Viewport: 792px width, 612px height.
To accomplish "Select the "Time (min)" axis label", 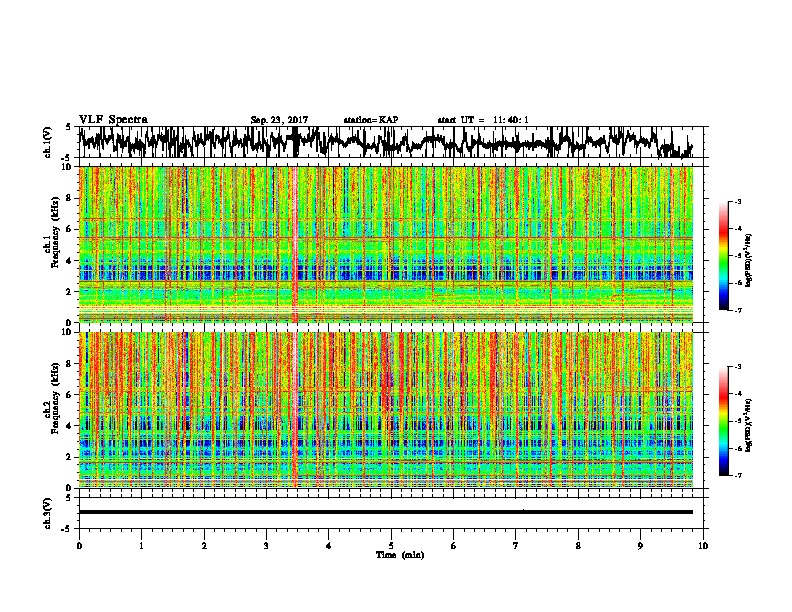I will pos(400,555).
